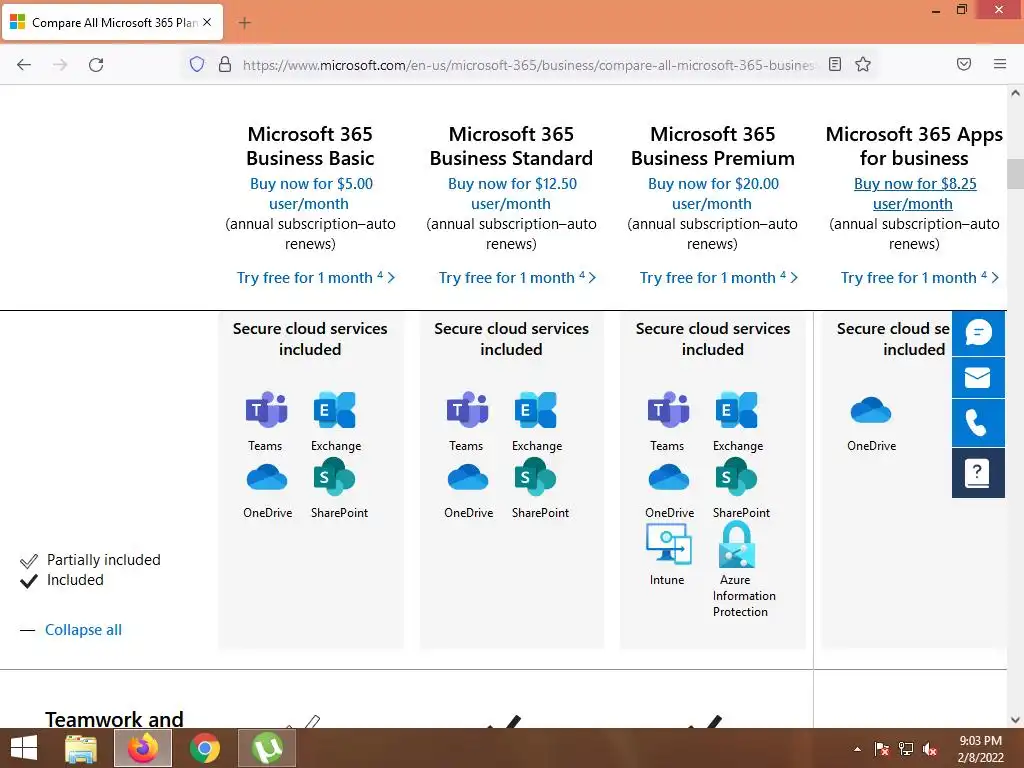Buy Business Basic for $5.00 user/month
Screen dimensions: 1024x768
point(311,193)
